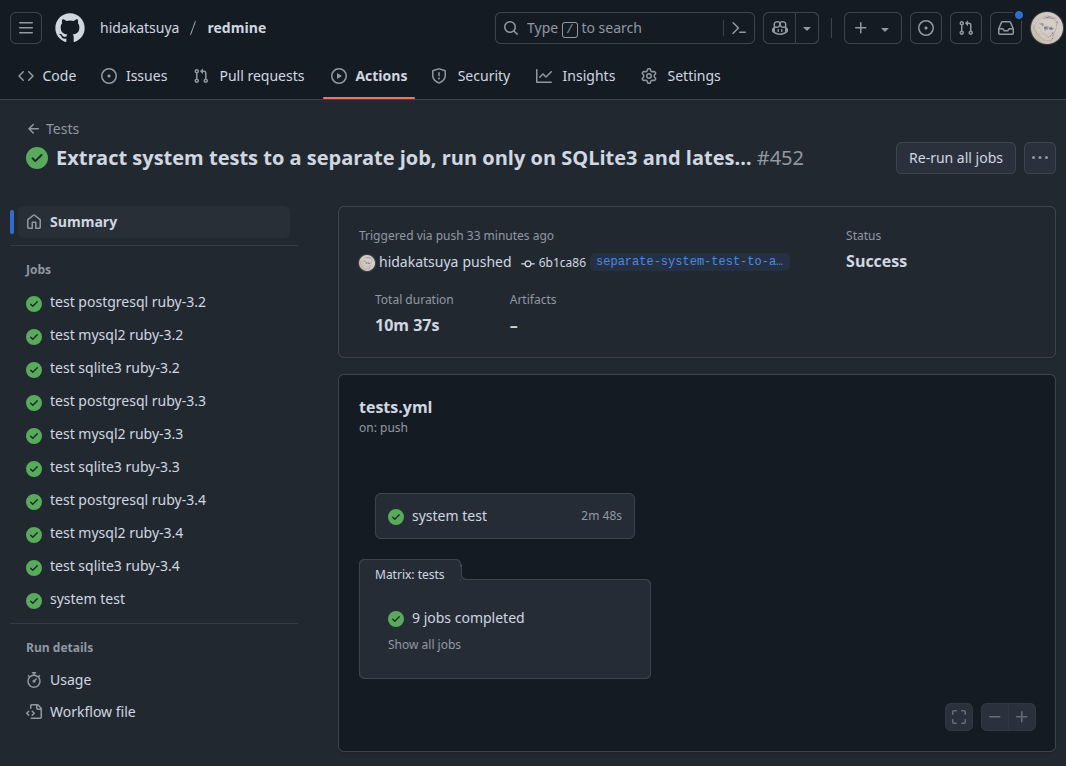Click the Re-run all jobs button
Image resolution: width=1066 pixels, height=766 pixels.
point(955,158)
